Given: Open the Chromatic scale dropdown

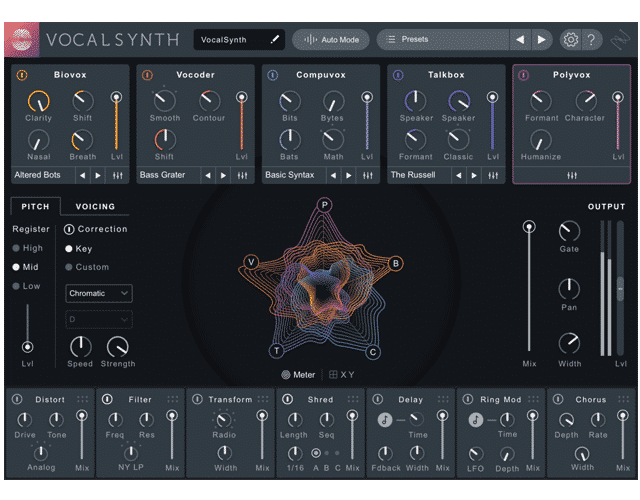Looking at the screenshot, I should click(99, 293).
